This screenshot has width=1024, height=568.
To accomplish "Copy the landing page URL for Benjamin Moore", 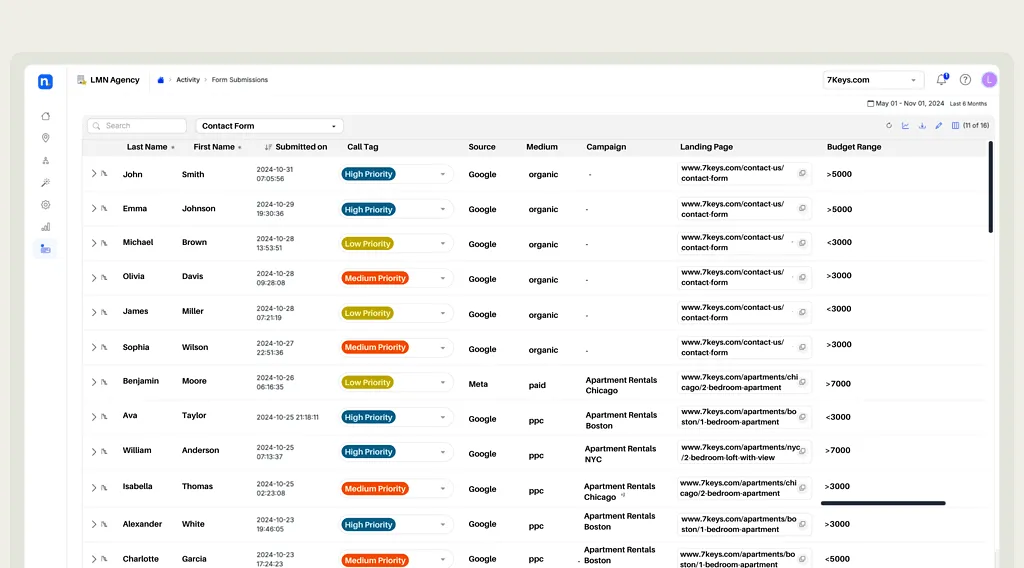I will (803, 382).
